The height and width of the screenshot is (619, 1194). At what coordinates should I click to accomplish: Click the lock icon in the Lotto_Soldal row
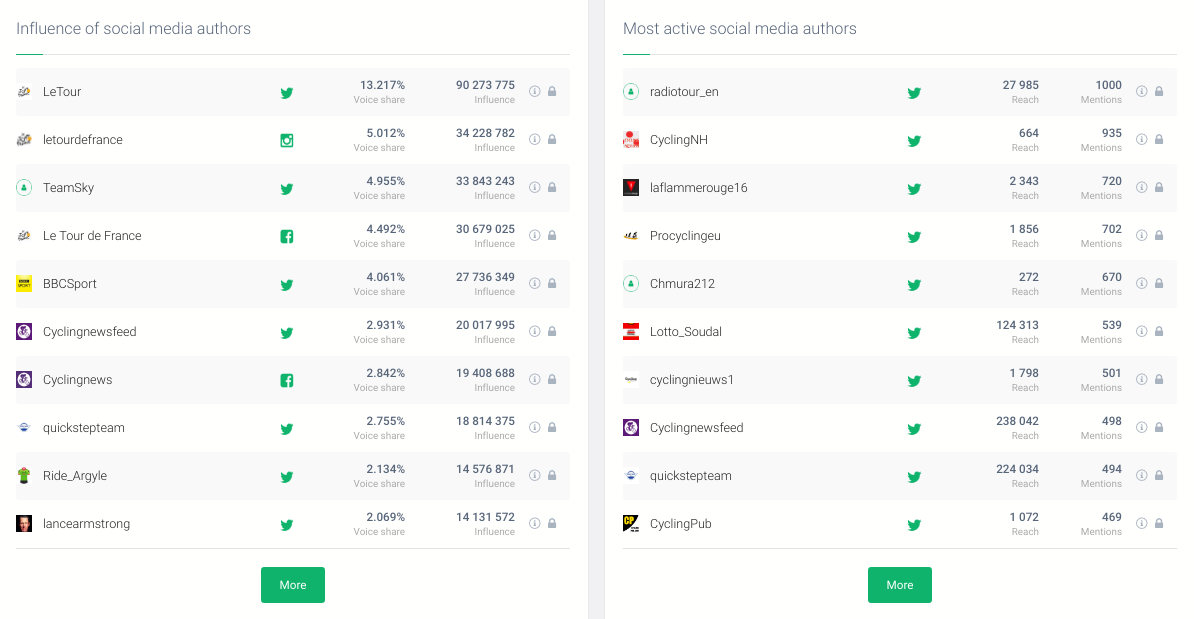point(1159,332)
